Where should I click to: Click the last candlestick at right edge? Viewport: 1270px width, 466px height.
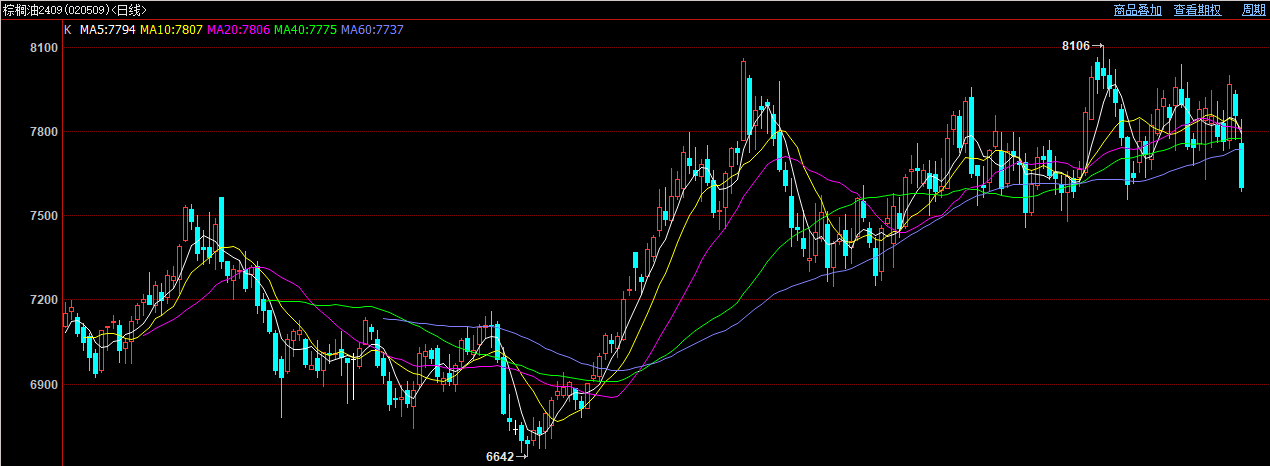(x=1242, y=166)
